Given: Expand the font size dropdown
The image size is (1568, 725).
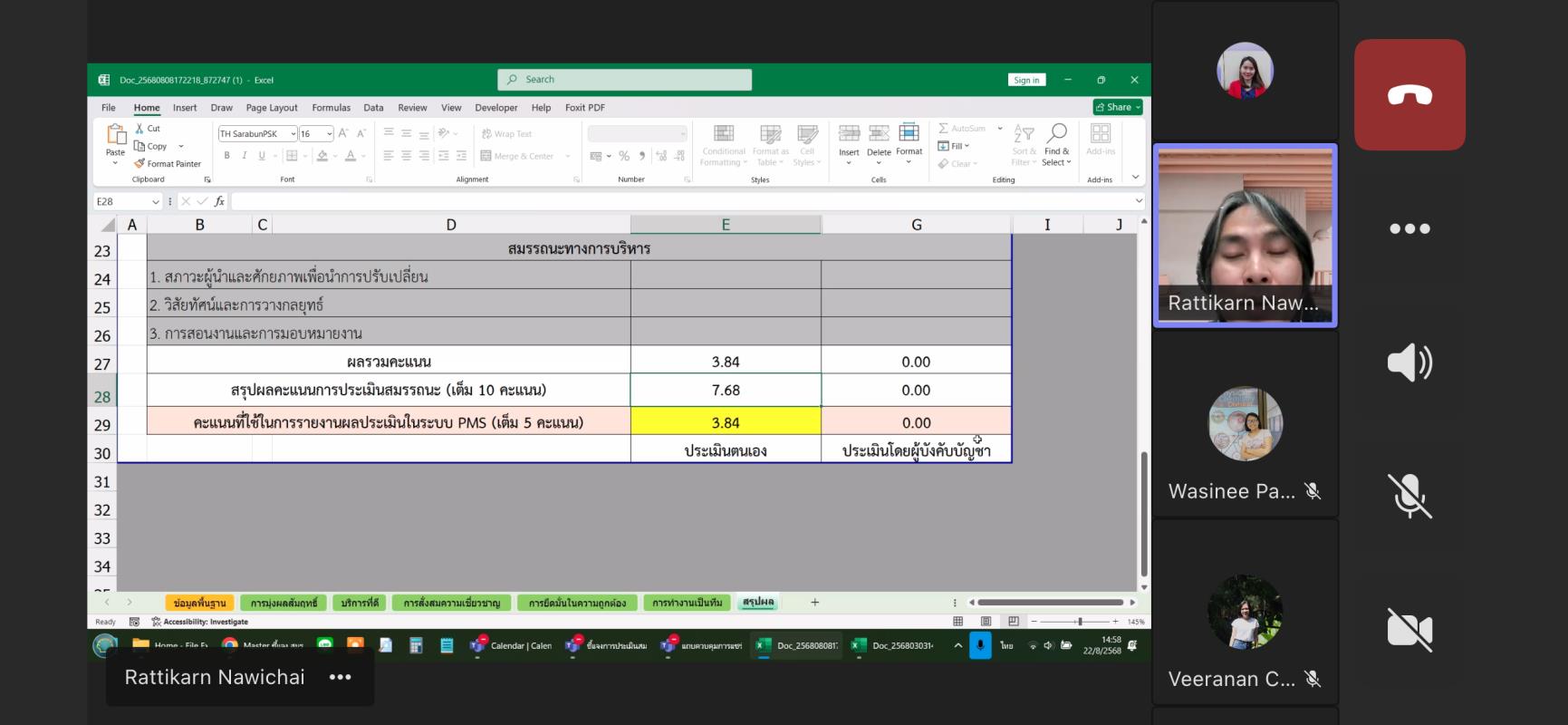Looking at the screenshot, I should click(x=329, y=134).
